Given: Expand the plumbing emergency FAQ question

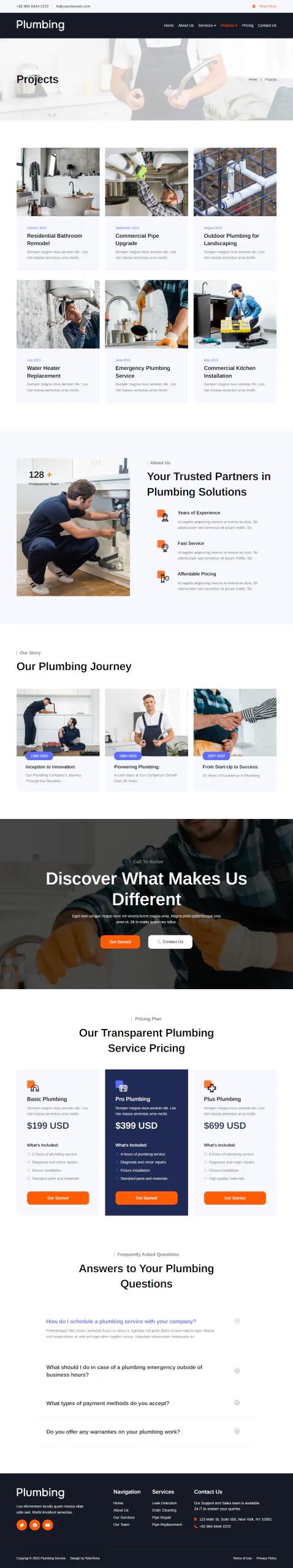Looking at the screenshot, I should (237, 1370).
